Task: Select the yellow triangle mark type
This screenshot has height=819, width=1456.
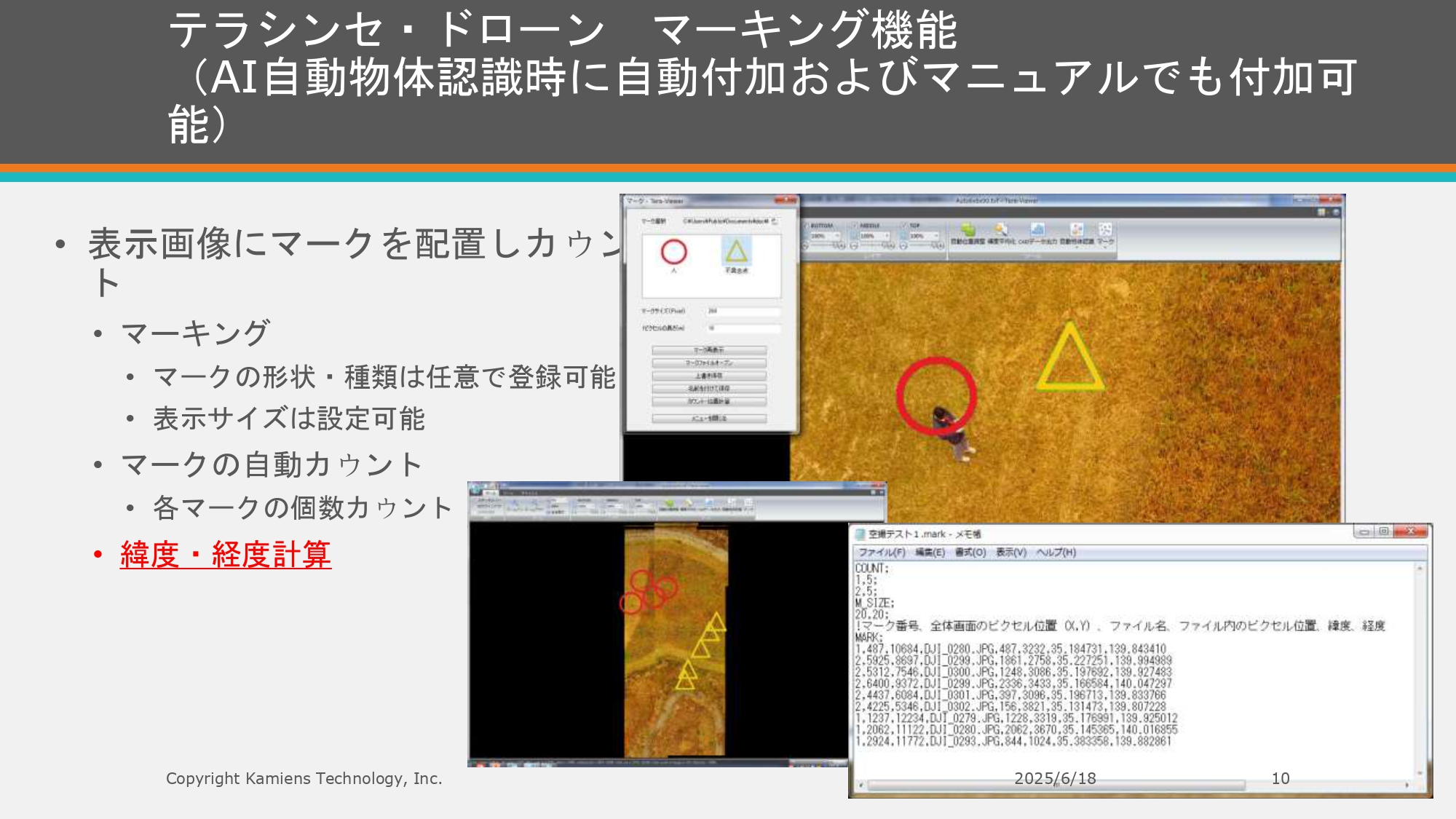Action: pyautogui.click(x=736, y=251)
